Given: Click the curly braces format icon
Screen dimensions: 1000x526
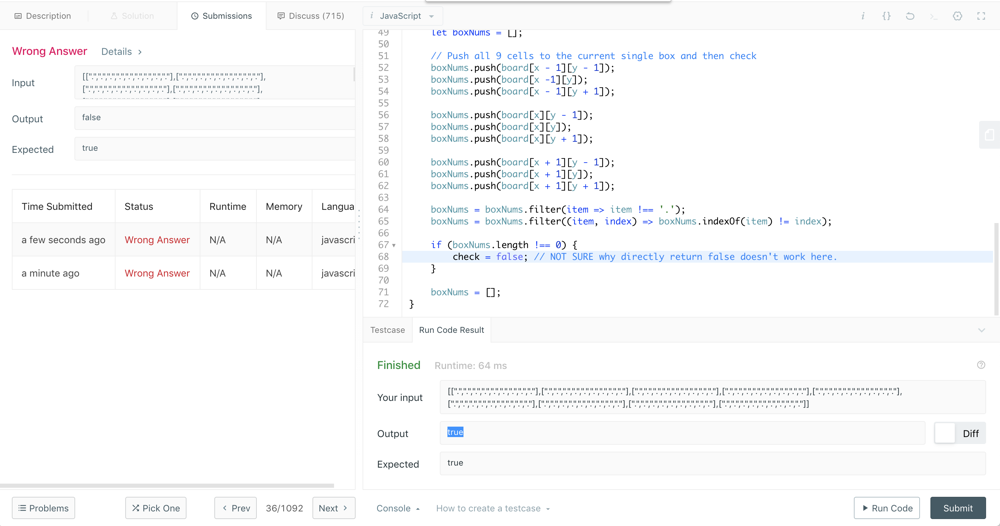Looking at the screenshot, I should pyautogui.click(x=886, y=16).
